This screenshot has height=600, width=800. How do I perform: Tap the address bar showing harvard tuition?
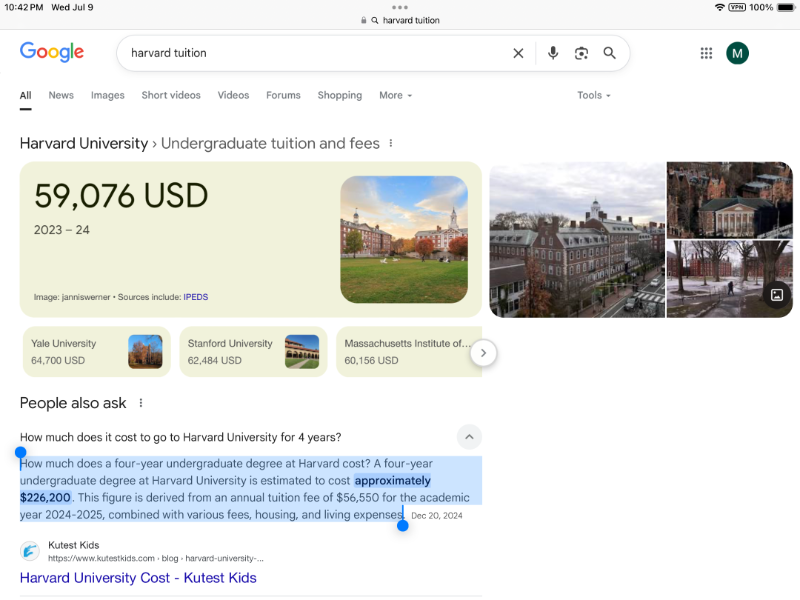(x=400, y=20)
